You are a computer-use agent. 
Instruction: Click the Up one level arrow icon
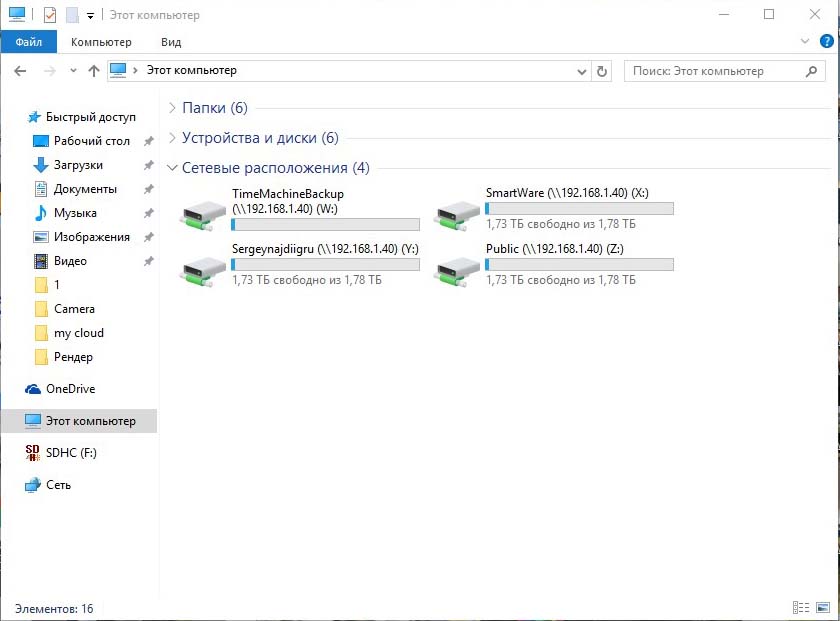point(94,71)
